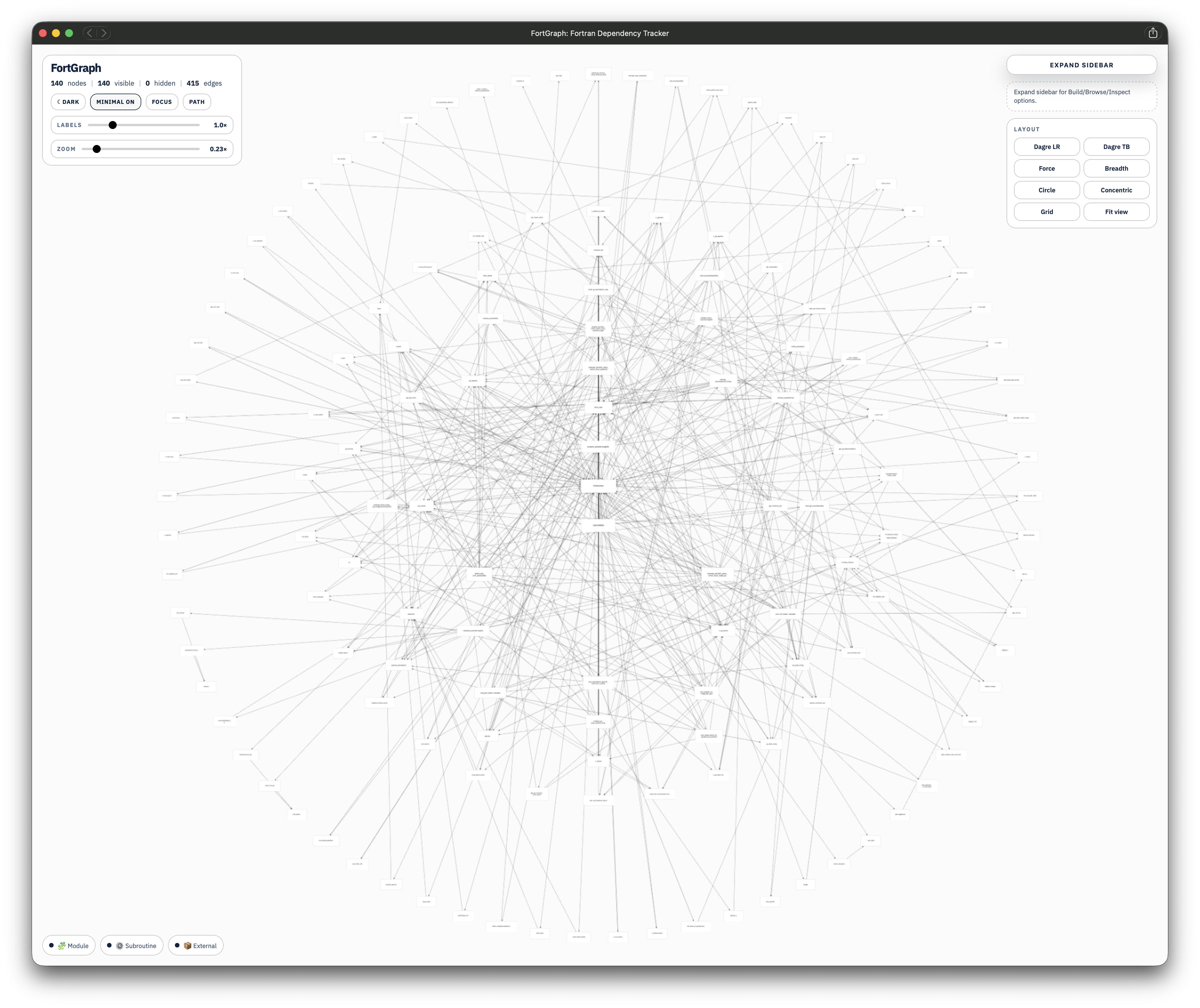Click the FortGraph panel heading

(76, 68)
